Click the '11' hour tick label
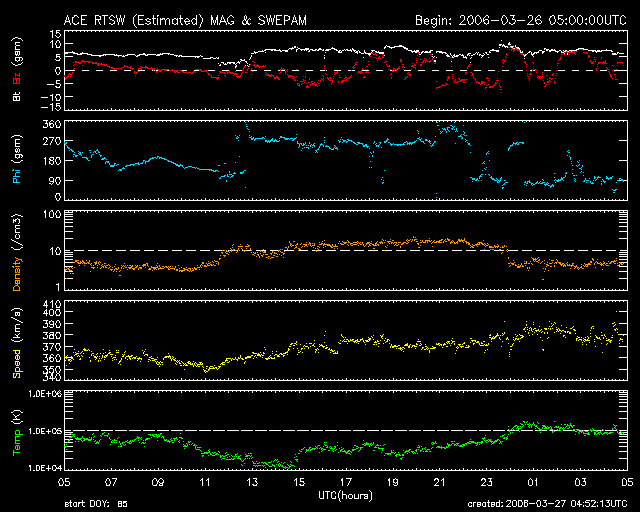 (x=205, y=482)
